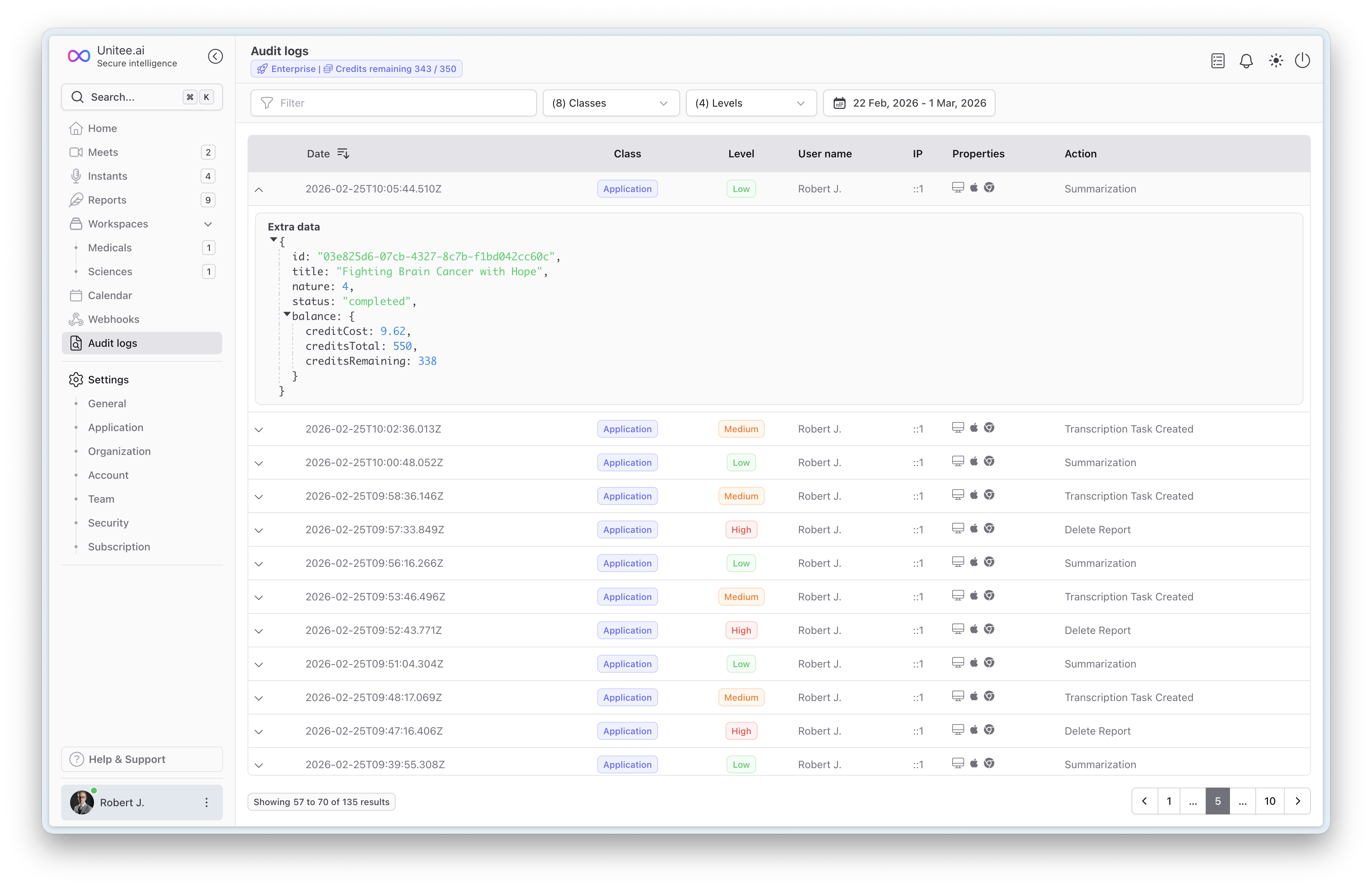Open Security settings

pyautogui.click(x=108, y=523)
